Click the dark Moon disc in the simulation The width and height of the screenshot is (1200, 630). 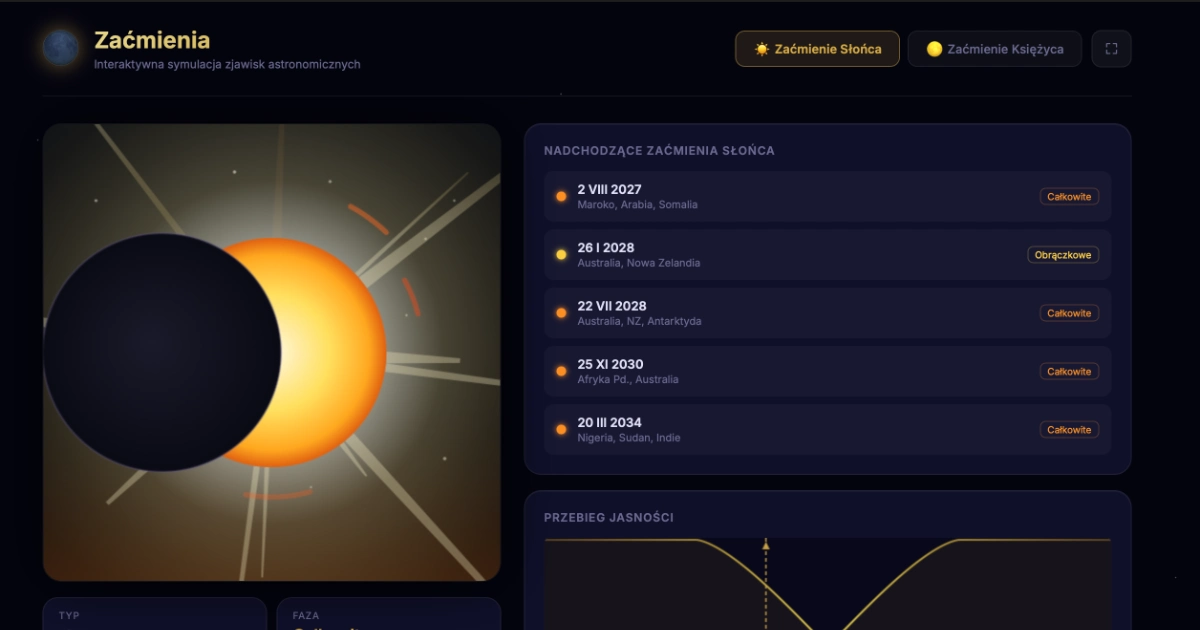[161, 352]
